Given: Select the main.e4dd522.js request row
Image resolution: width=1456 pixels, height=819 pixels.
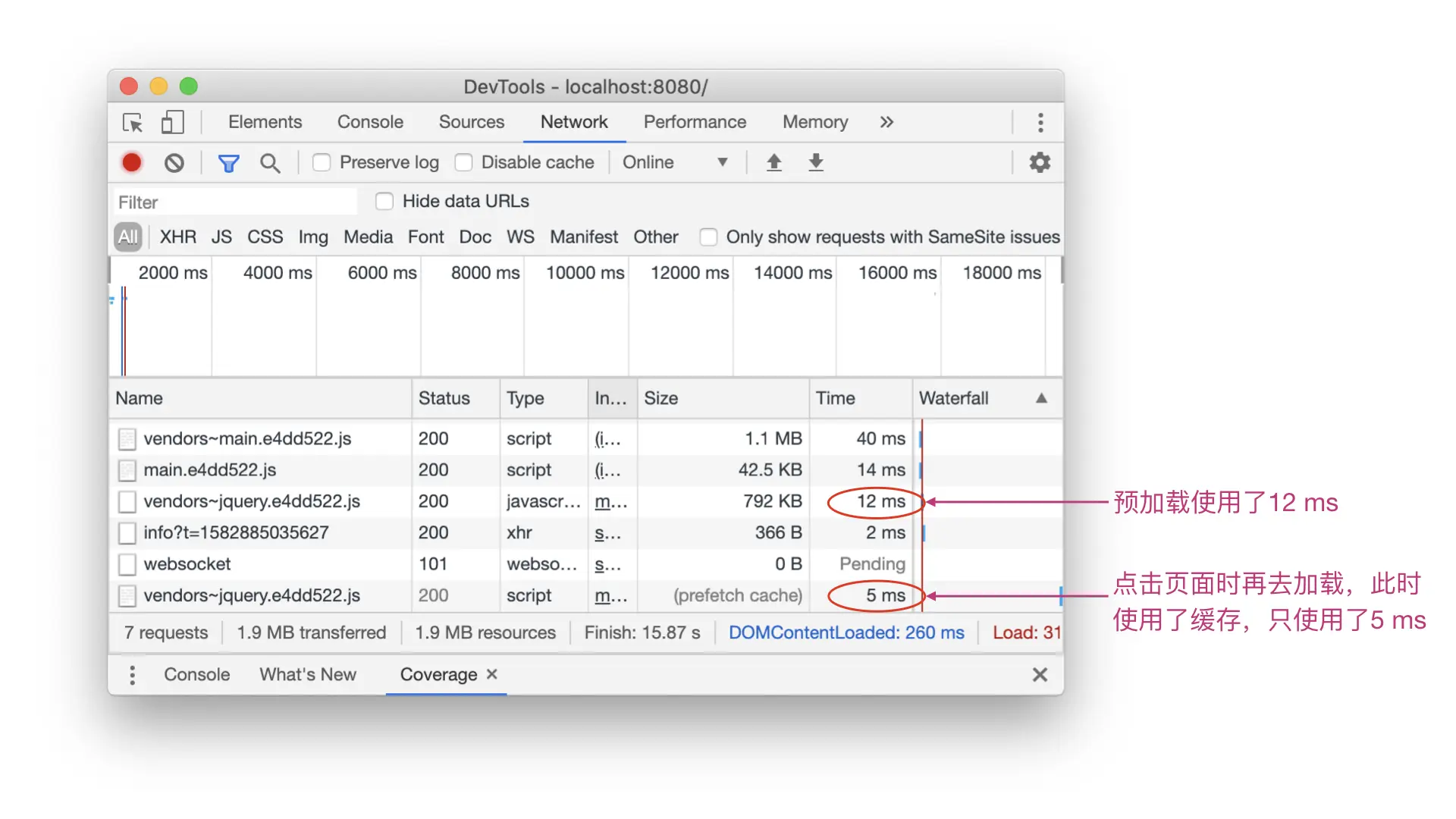Looking at the screenshot, I should coord(210,469).
